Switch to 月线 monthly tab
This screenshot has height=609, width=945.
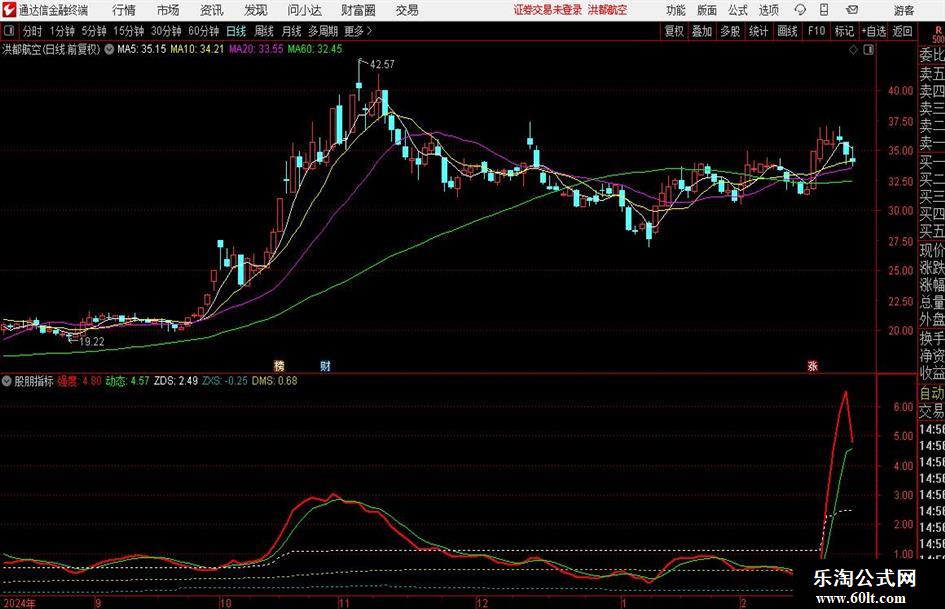(x=292, y=31)
